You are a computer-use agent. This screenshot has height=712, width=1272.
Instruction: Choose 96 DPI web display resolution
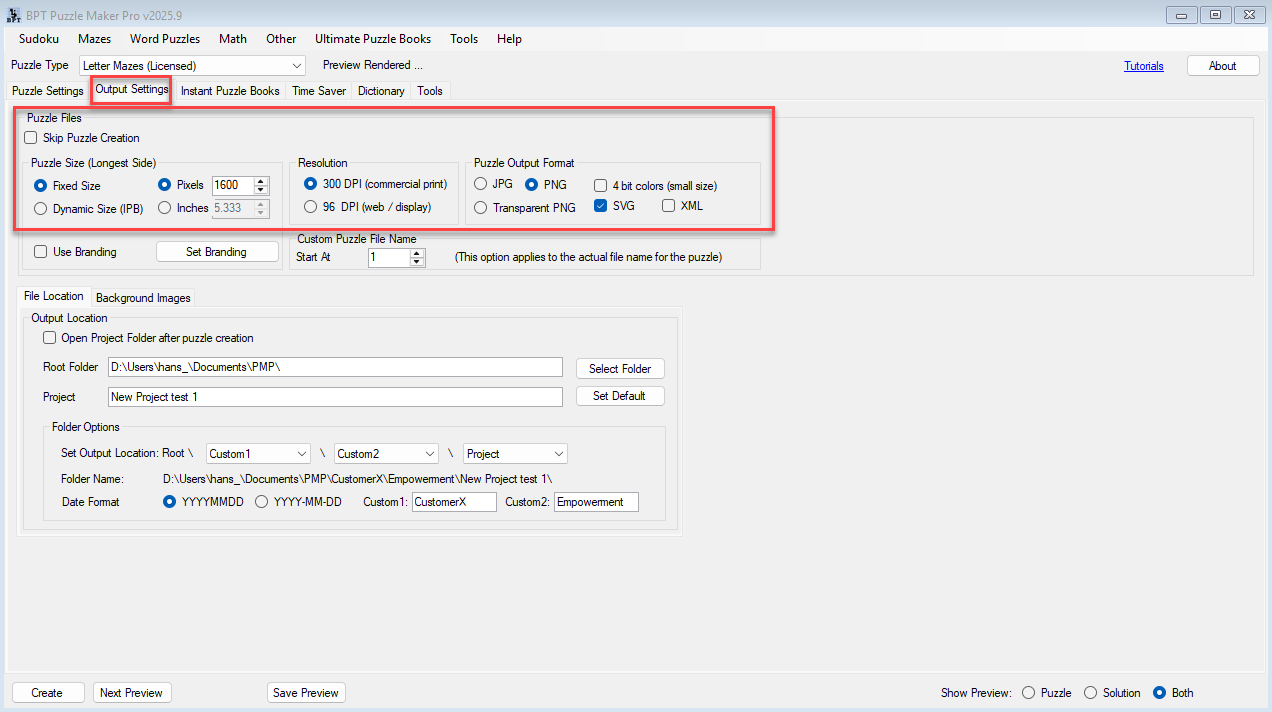pos(311,207)
